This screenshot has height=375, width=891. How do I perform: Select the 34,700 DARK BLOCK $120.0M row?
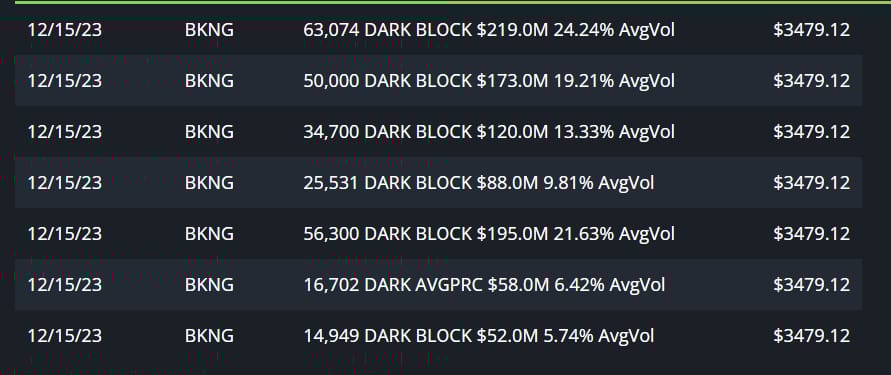point(438,132)
